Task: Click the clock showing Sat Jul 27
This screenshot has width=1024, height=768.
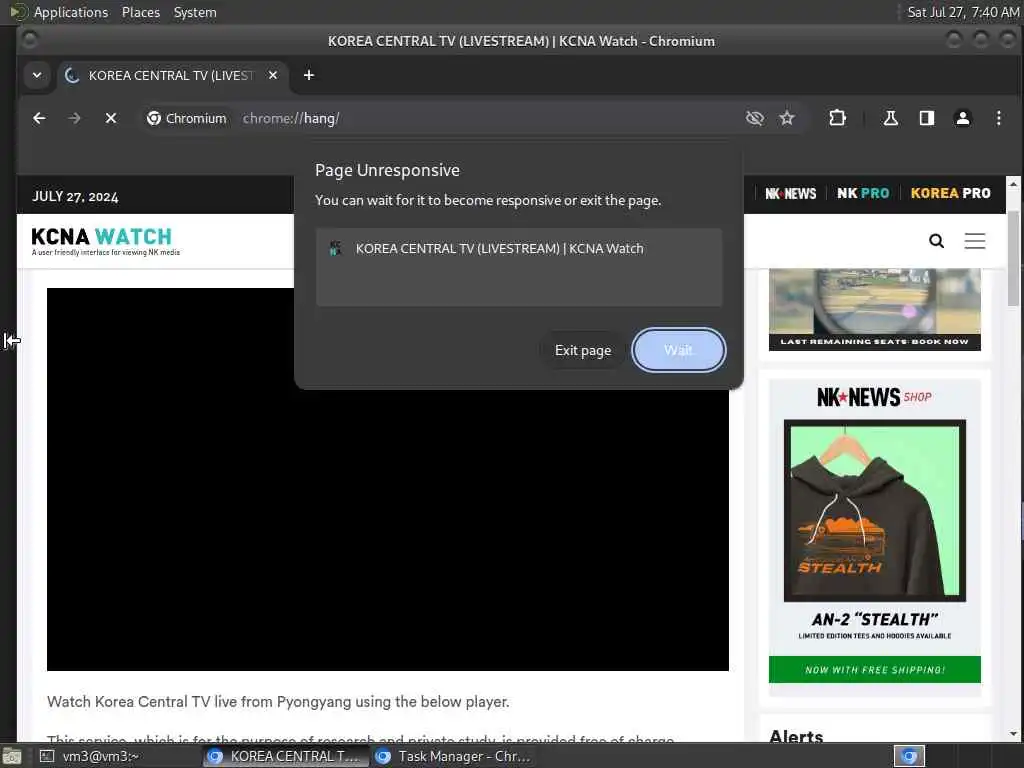Action: [963, 12]
